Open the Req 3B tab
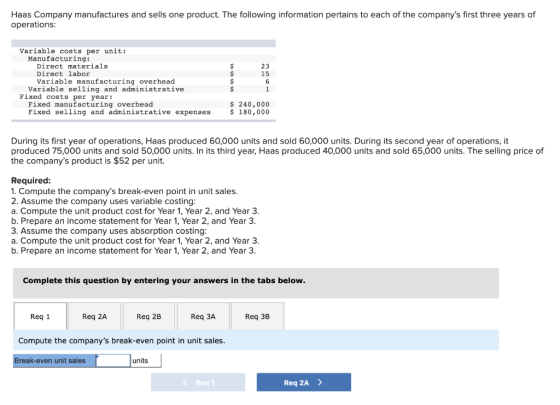This screenshot has height=405, width=560. pyautogui.click(x=258, y=316)
